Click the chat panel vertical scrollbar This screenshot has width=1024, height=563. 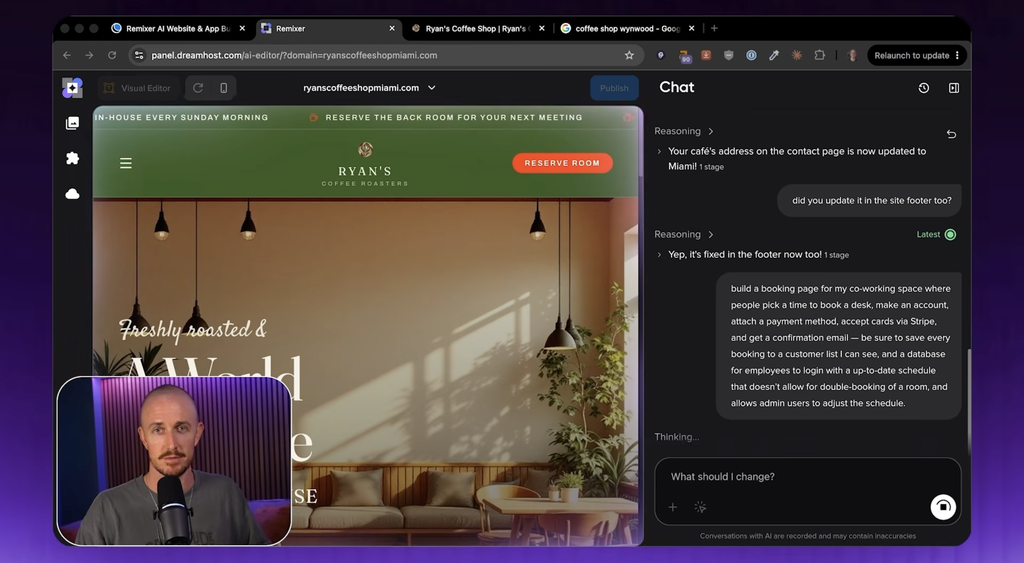[x=968, y=402]
